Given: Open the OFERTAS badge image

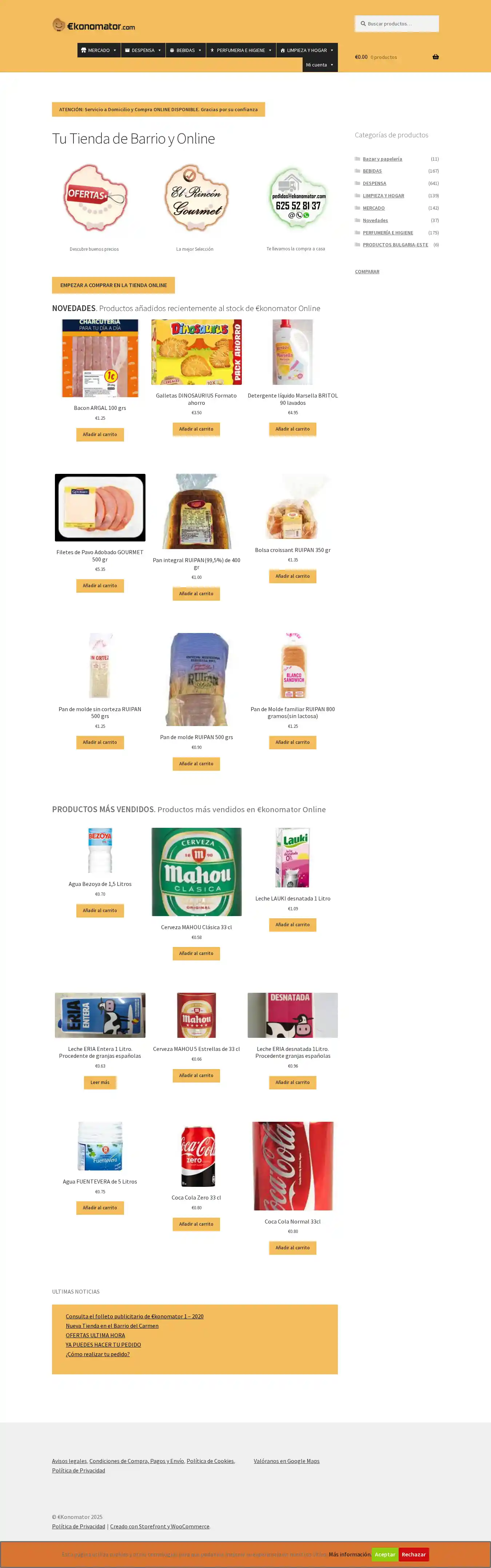Looking at the screenshot, I should pos(95,198).
